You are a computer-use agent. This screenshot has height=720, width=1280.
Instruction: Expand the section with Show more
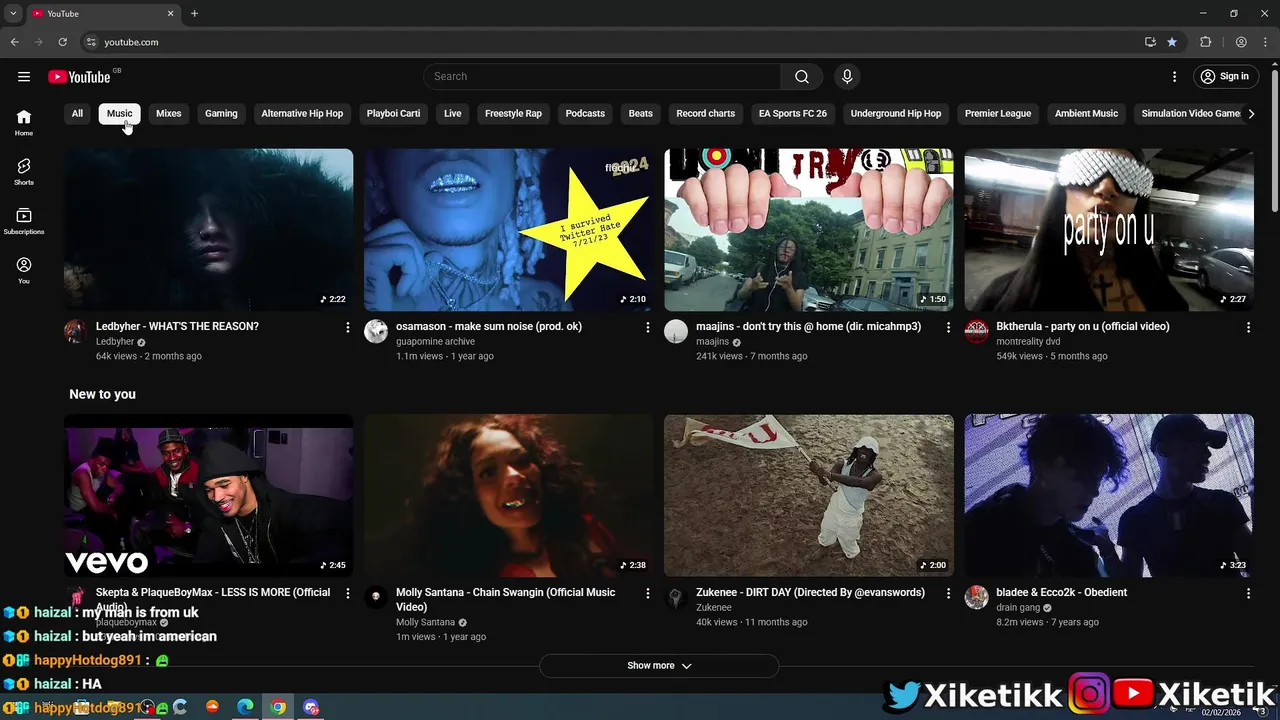pos(659,666)
